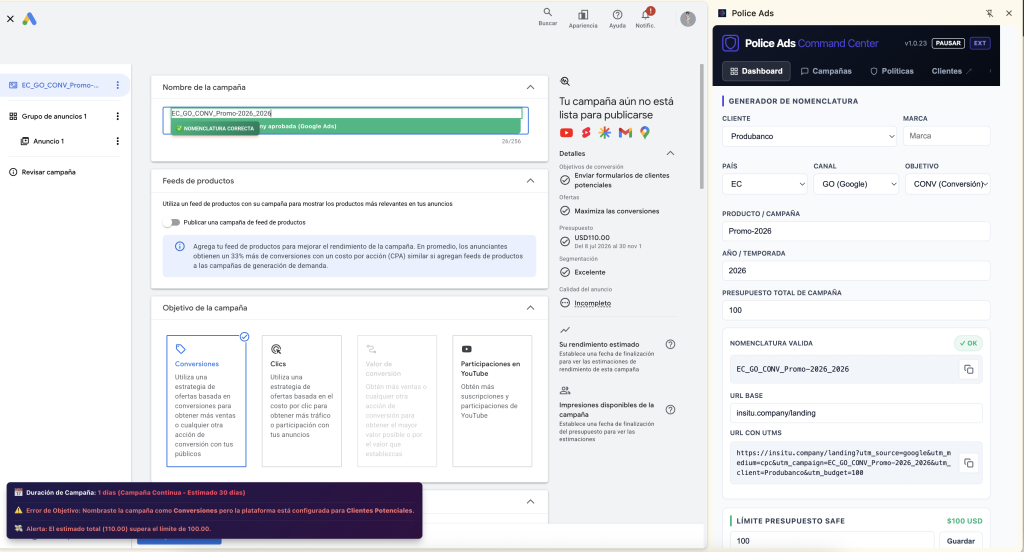Open the País dropdown showing EC
This screenshot has height=552, width=1024.
765,184
